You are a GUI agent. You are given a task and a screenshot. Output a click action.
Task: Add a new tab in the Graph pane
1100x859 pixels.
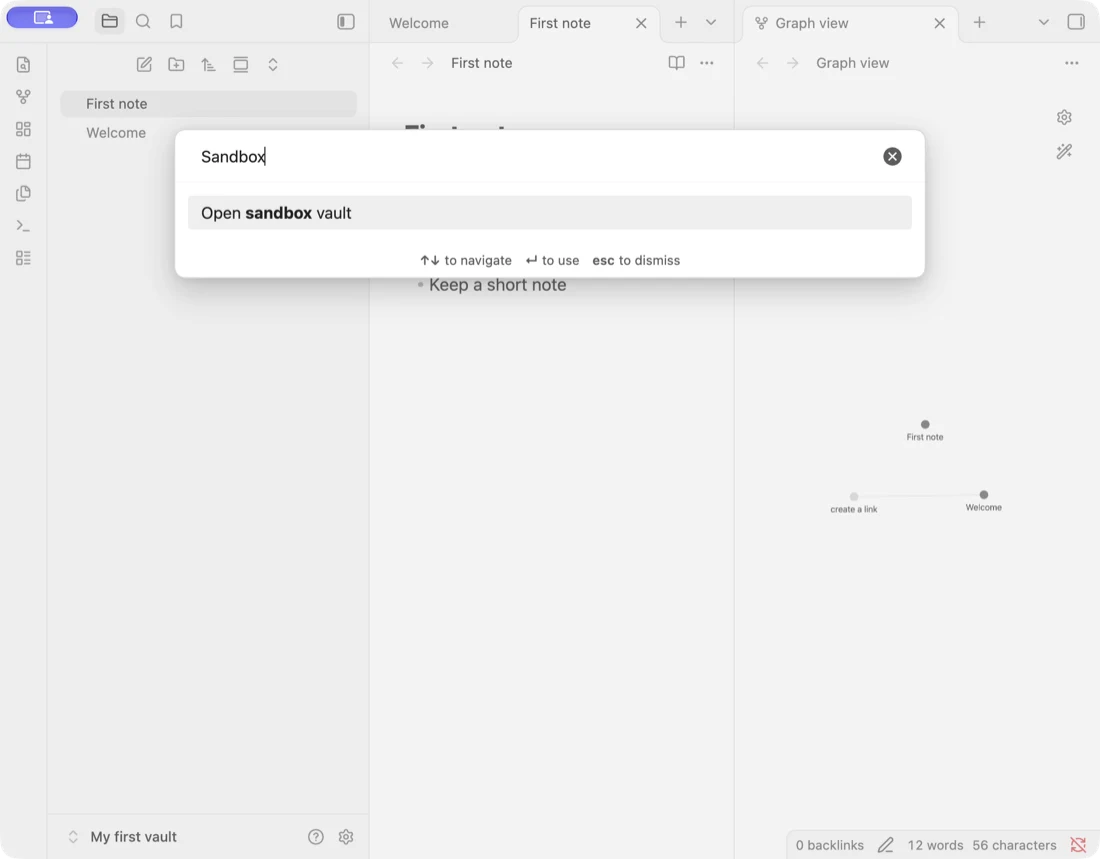(x=979, y=22)
